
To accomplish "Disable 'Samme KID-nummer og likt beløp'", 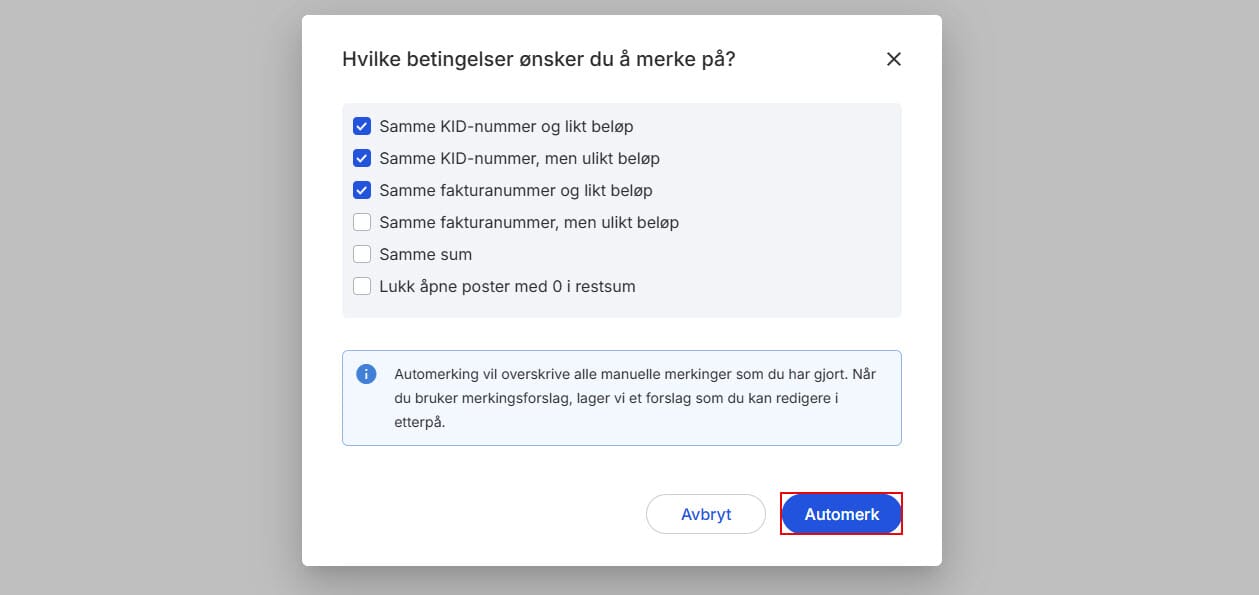I will 362,126.
